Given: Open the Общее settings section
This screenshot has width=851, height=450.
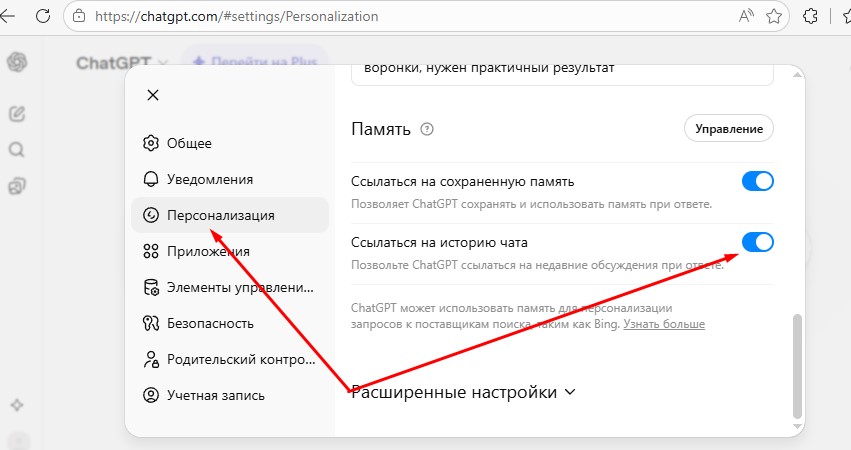Looking at the screenshot, I should click(x=230, y=143).
